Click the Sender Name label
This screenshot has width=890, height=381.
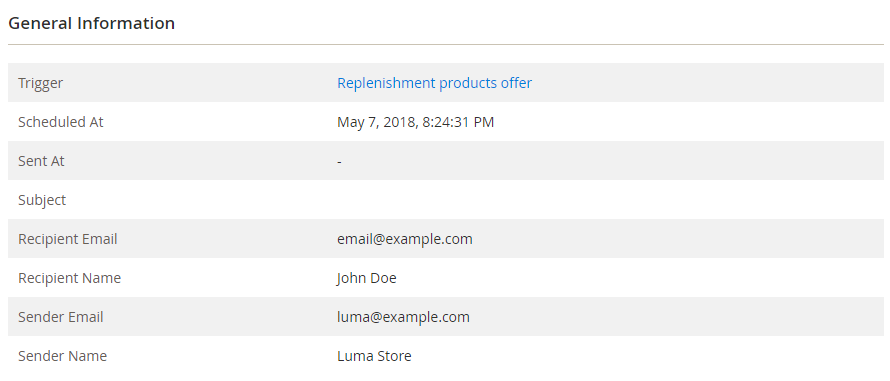[x=62, y=356]
